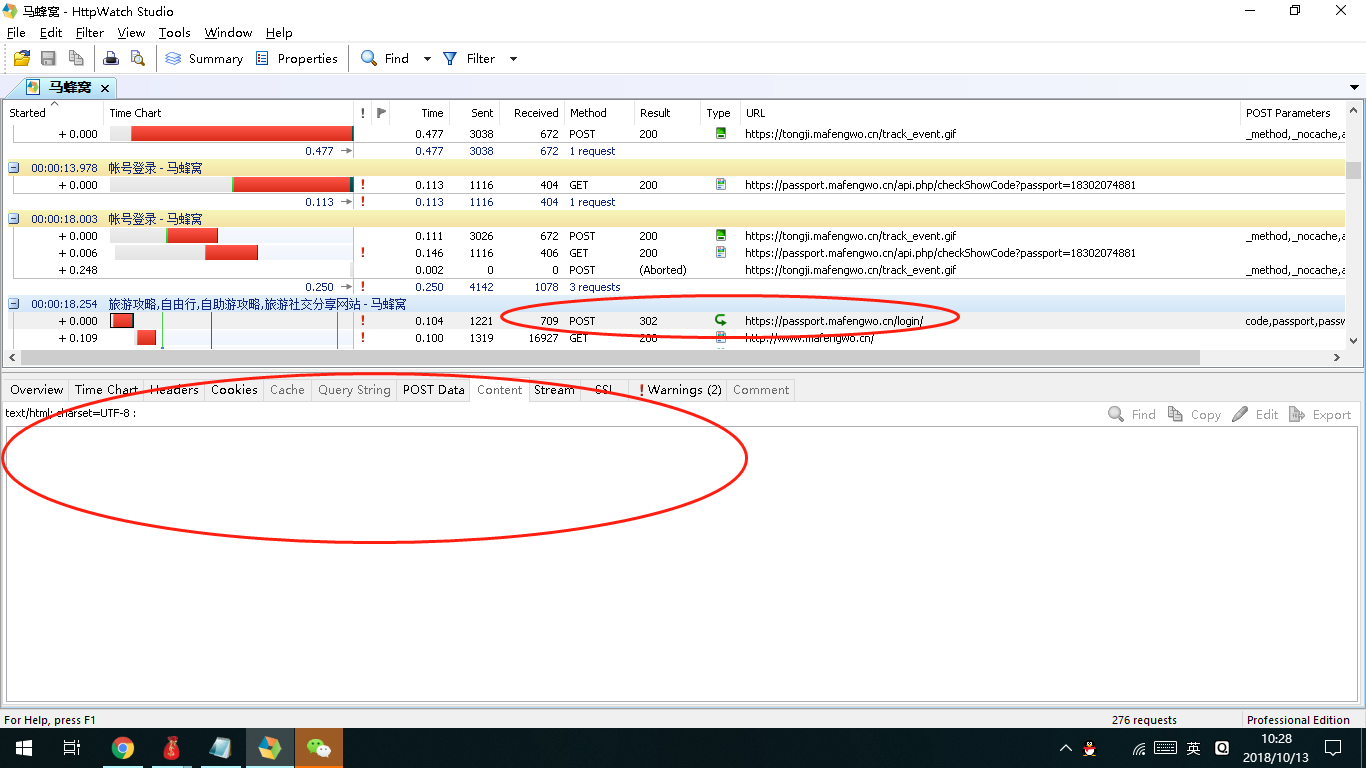Click the redirect icon on login row

[720, 321]
